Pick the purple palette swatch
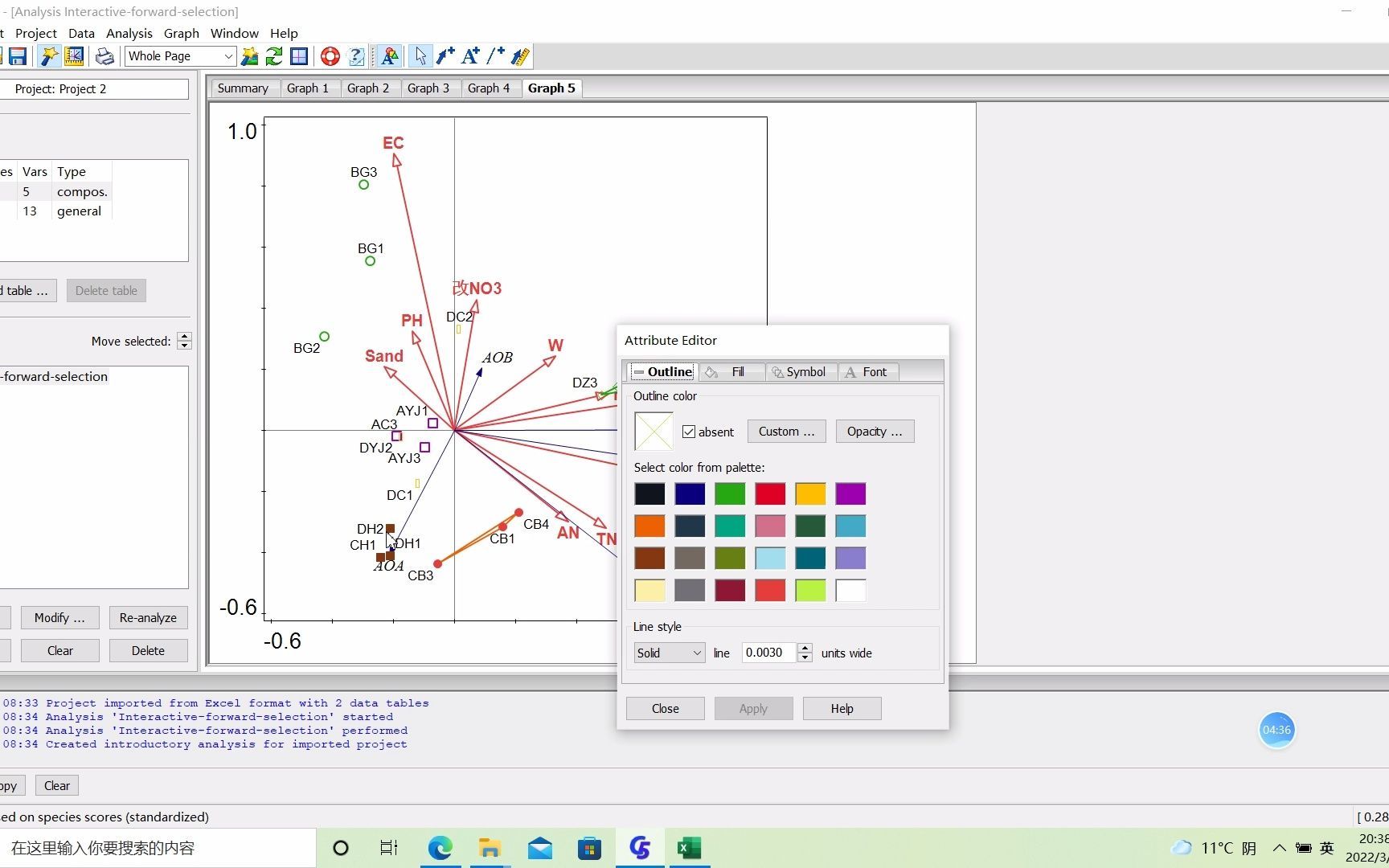This screenshot has height=868, width=1389. pyautogui.click(x=850, y=493)
